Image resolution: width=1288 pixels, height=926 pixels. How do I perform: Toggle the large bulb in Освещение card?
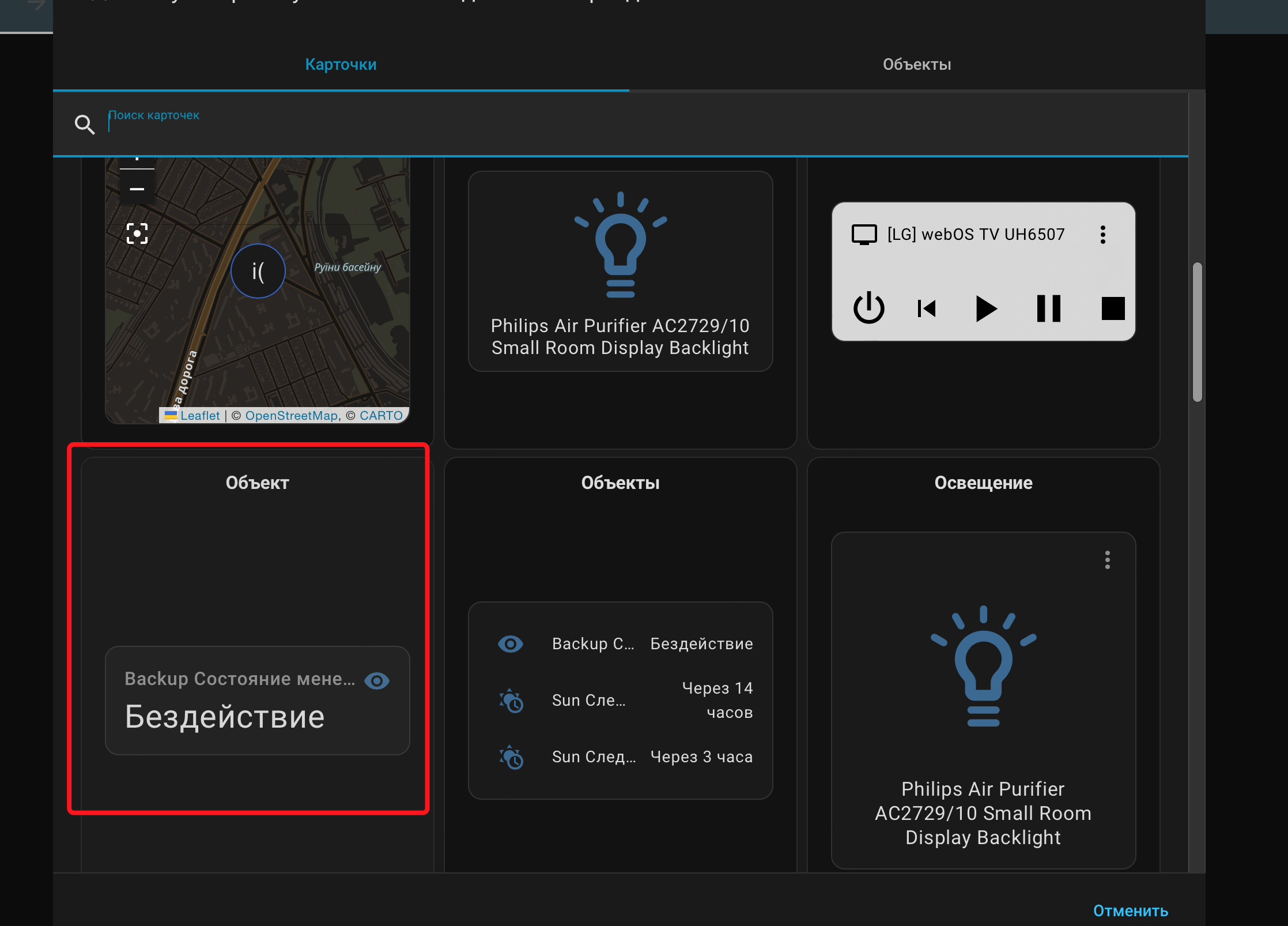(x=983, y=666)
